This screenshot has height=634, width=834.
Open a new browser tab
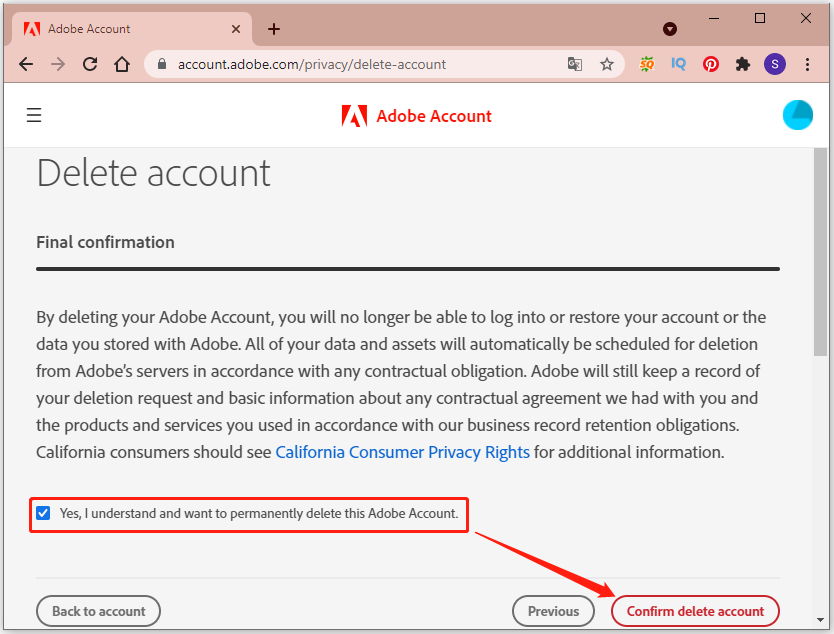click(273, 29)
